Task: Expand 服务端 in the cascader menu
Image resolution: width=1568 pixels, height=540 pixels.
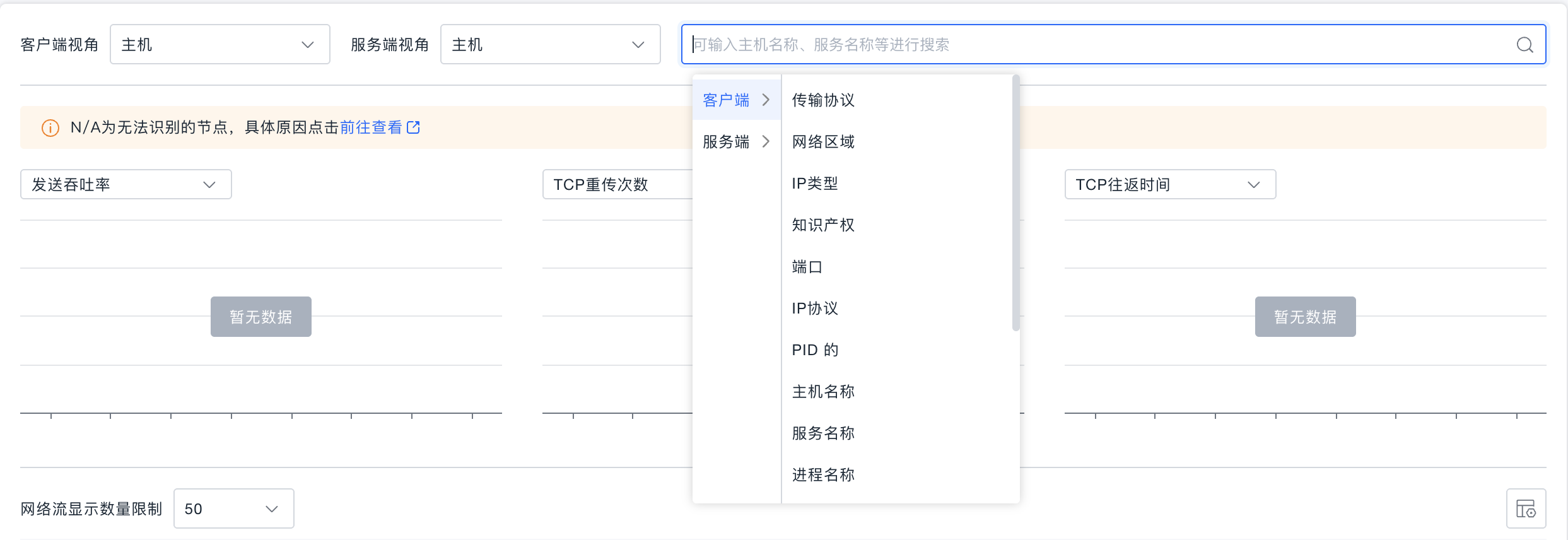Action: 736,142
